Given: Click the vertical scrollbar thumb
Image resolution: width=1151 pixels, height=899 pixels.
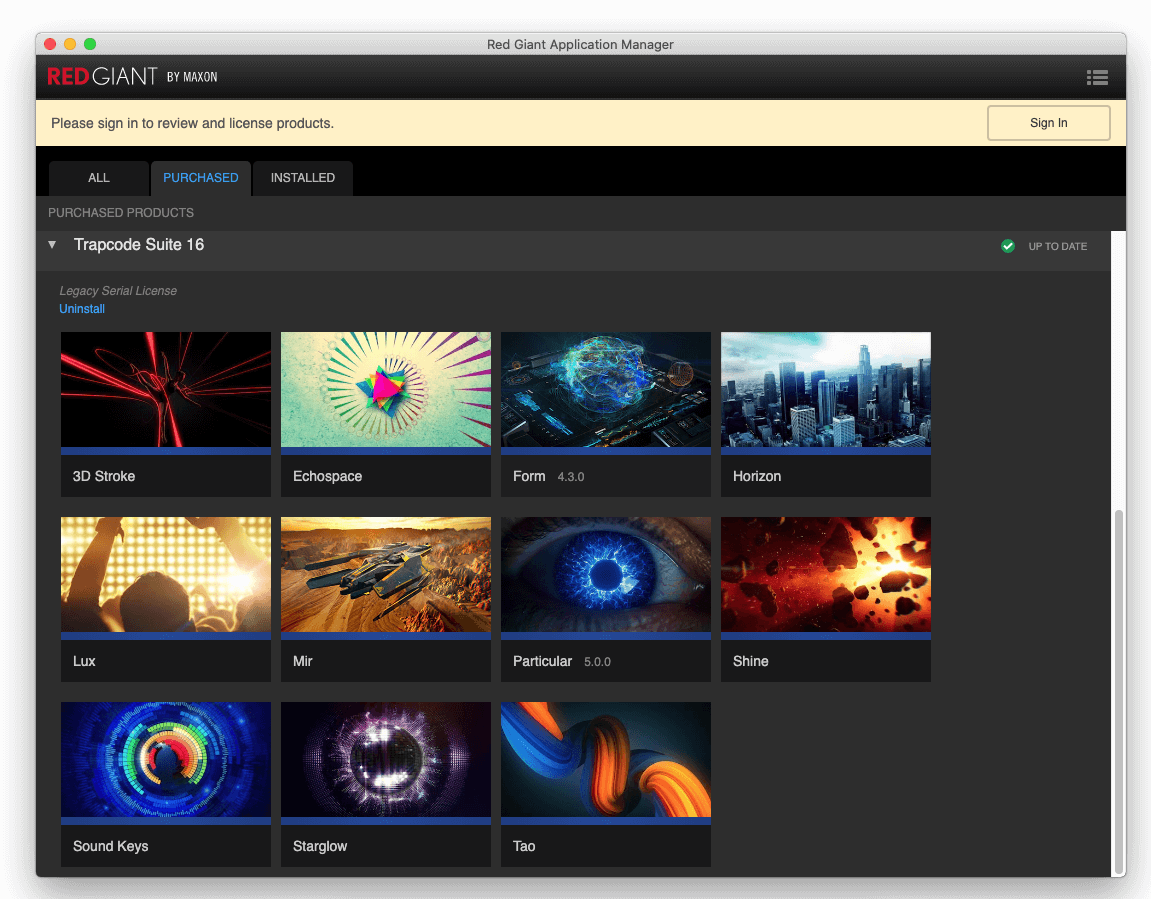Looking at the screenshot, I should point(1119,691).
